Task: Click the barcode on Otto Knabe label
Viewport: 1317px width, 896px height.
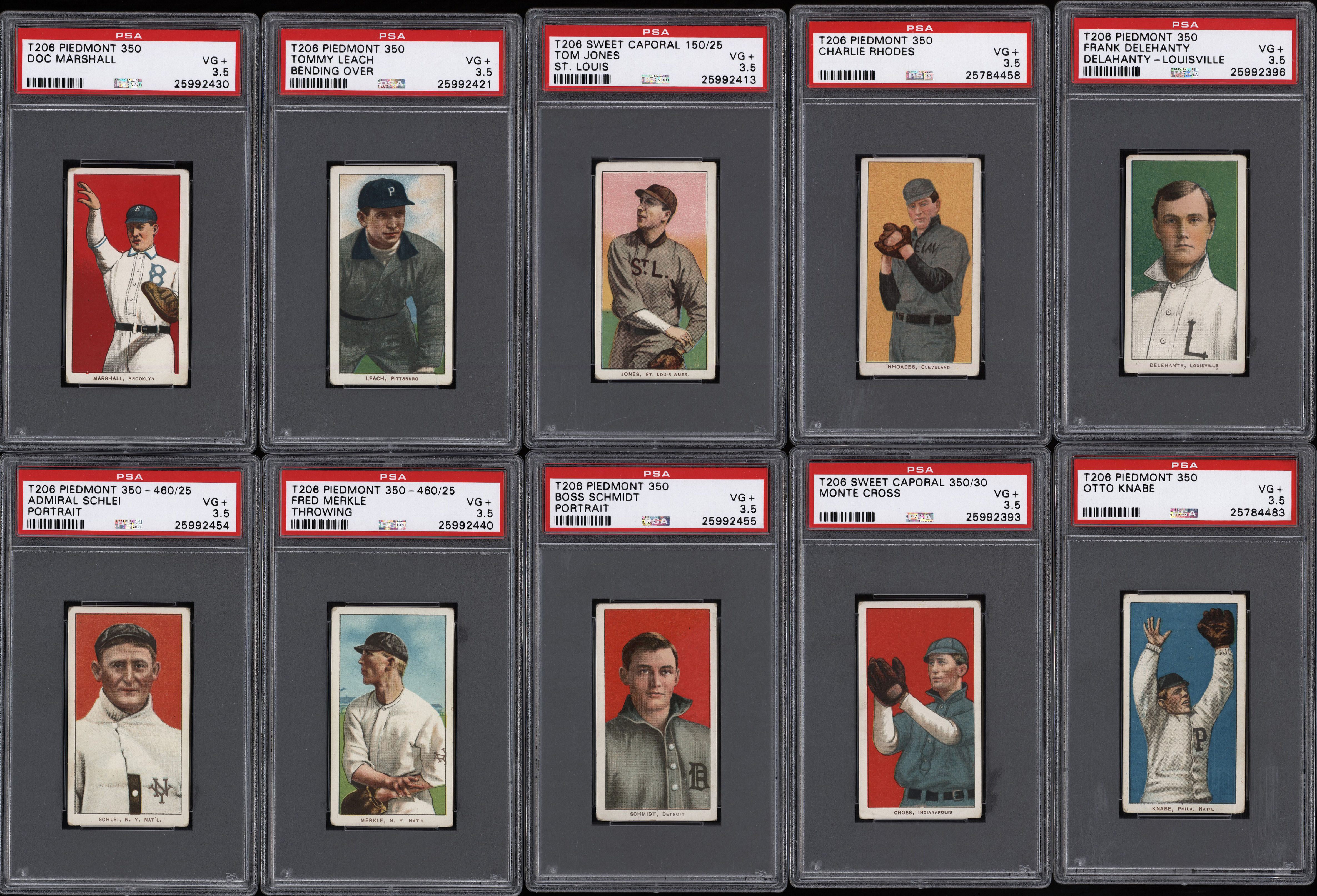Action: 1111,512
